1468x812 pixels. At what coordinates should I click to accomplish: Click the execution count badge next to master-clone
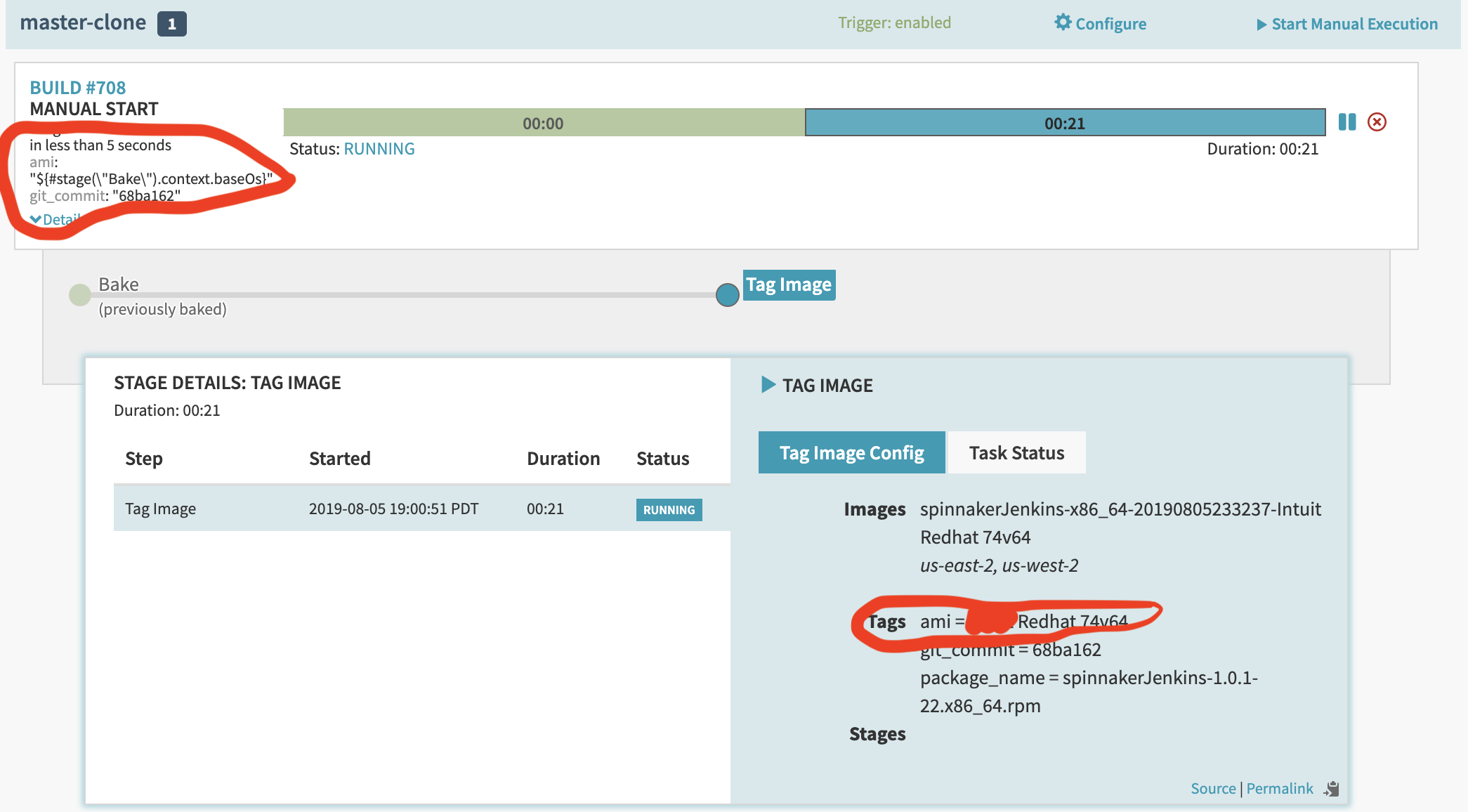pos(173,22)
